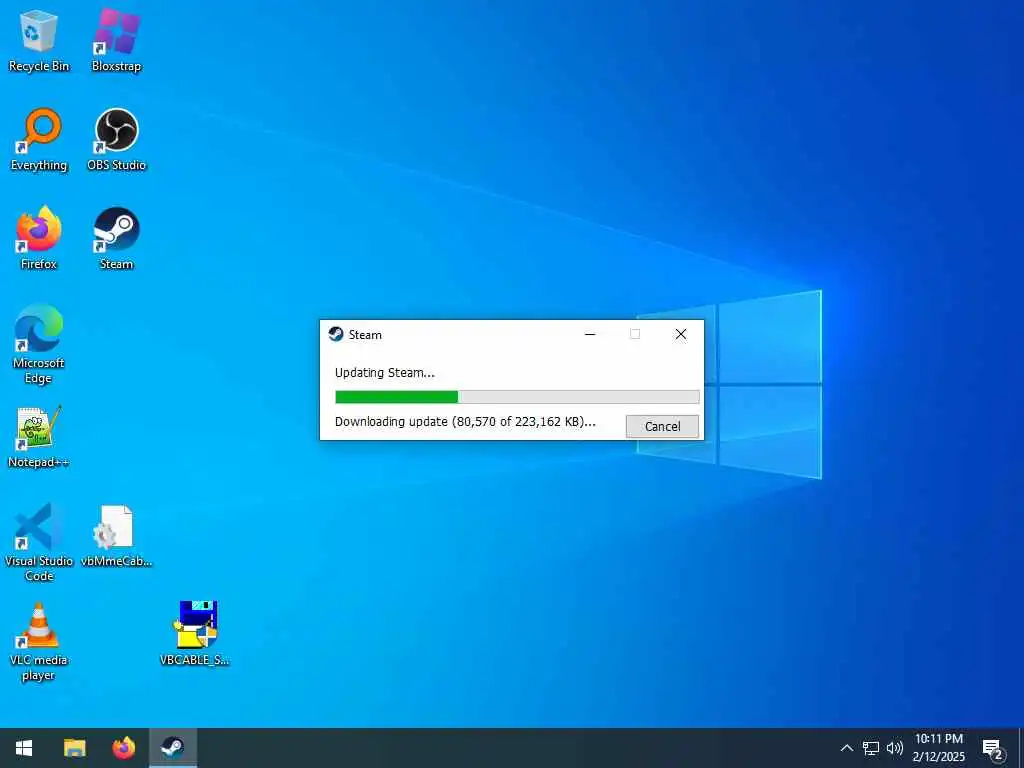Viewport: 1024px width, 768px height.
Task: Select the Bloxstrap desktop shortcut
Action: (x=116, y=39)
